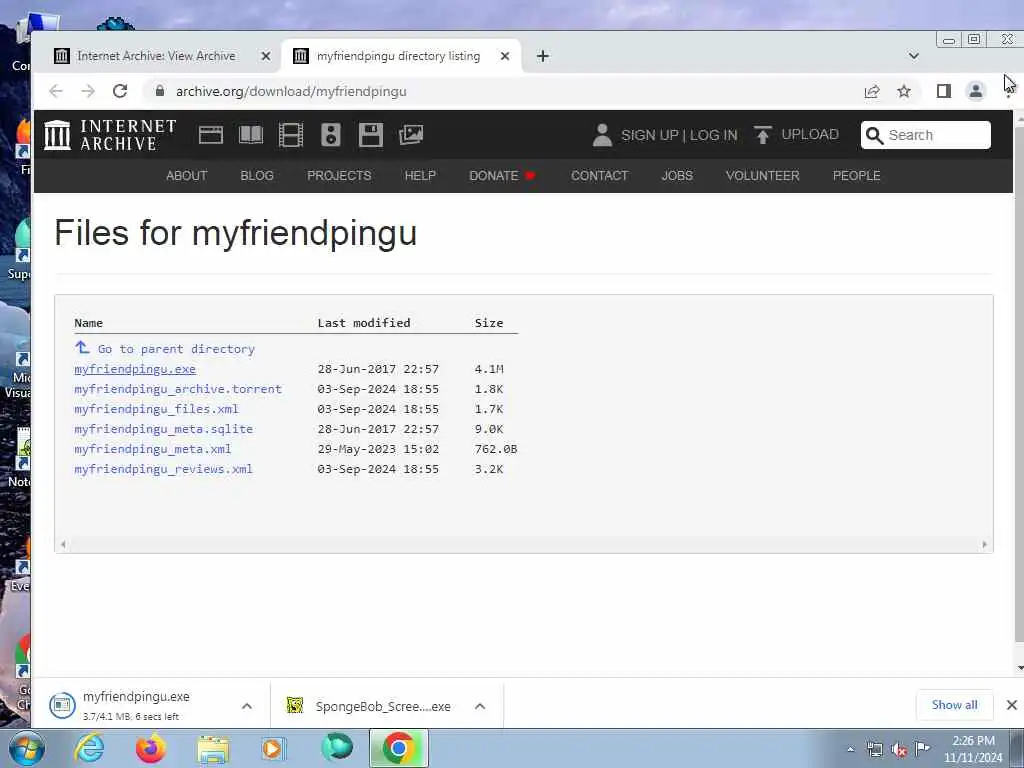Open the Texts book icon

pyautogui.click(x=251, y=135)
